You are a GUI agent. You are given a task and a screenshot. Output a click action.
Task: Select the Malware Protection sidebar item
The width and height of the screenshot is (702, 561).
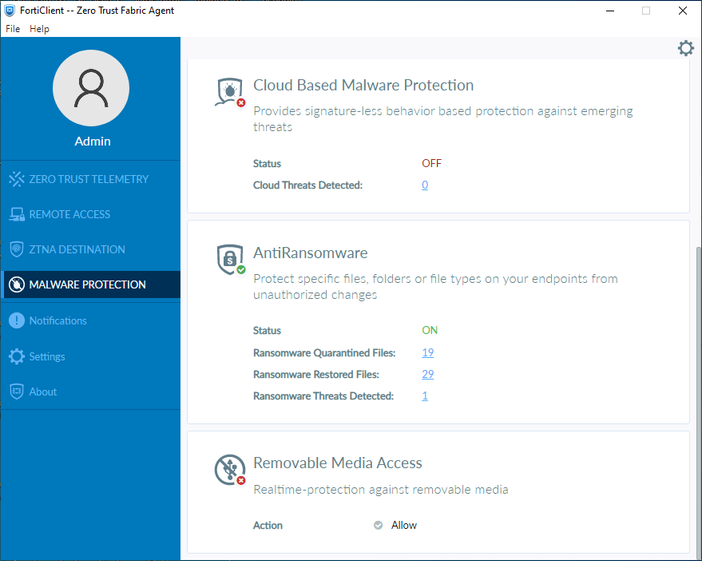(87, 285)
